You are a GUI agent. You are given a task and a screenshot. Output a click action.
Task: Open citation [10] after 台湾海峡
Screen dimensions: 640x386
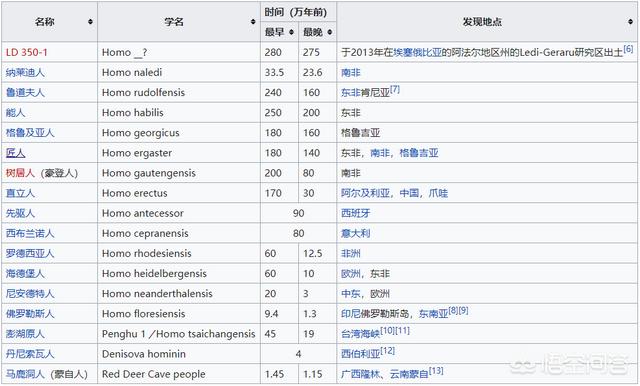tap(388, 331)
